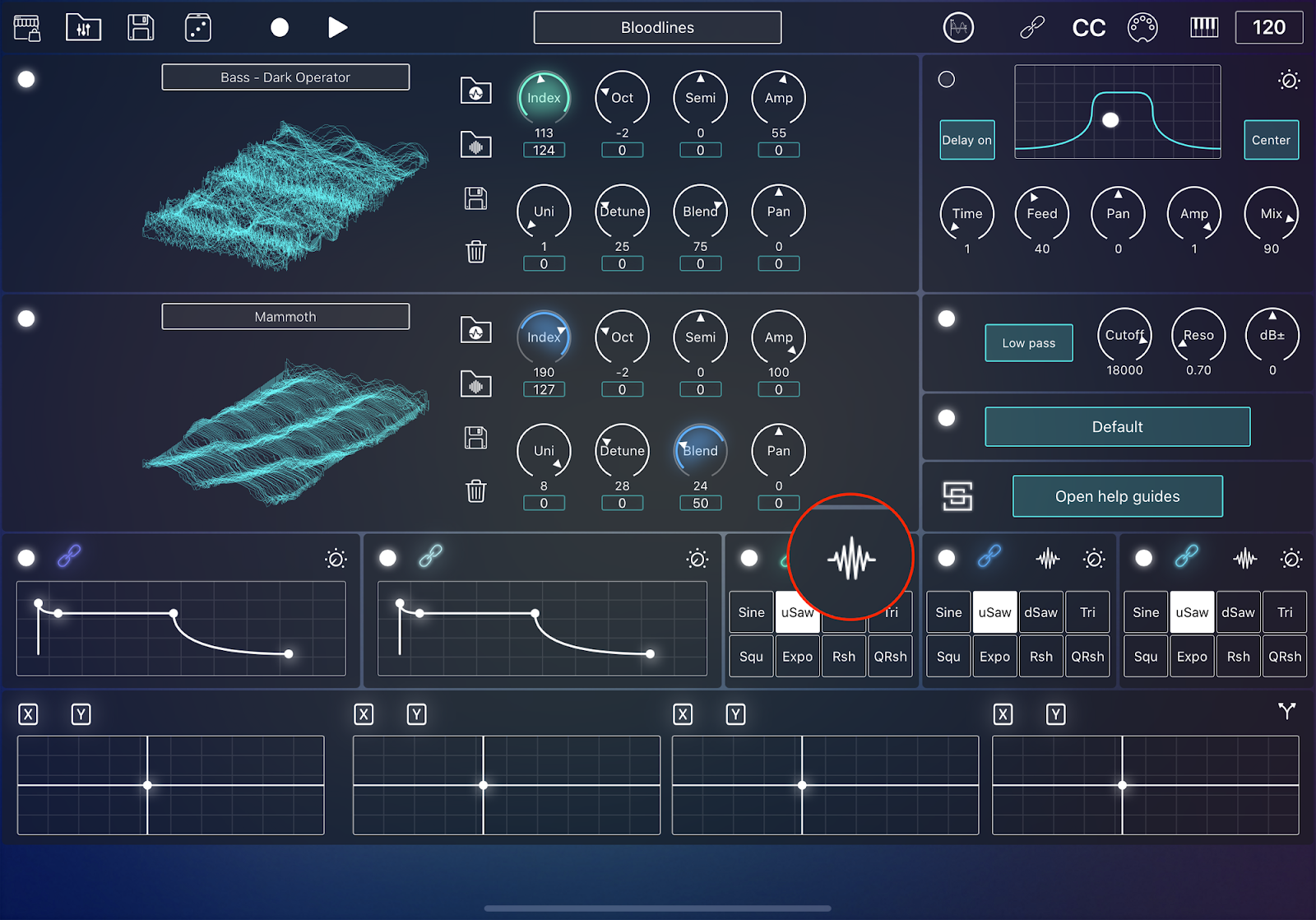This screenshot has width=1316, height=920.
Task: Save the Bass - Dark Operator wavetable with floppy icon
Action: click(x=475, y=198)
